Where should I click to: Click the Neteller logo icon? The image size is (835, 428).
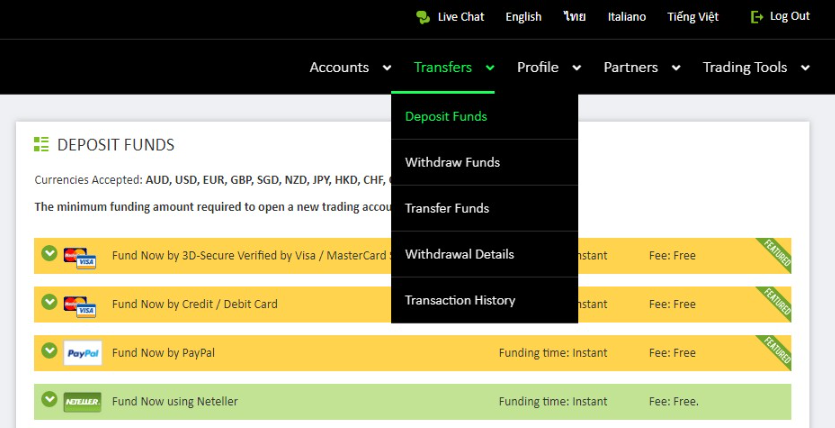tap(83, 402)
